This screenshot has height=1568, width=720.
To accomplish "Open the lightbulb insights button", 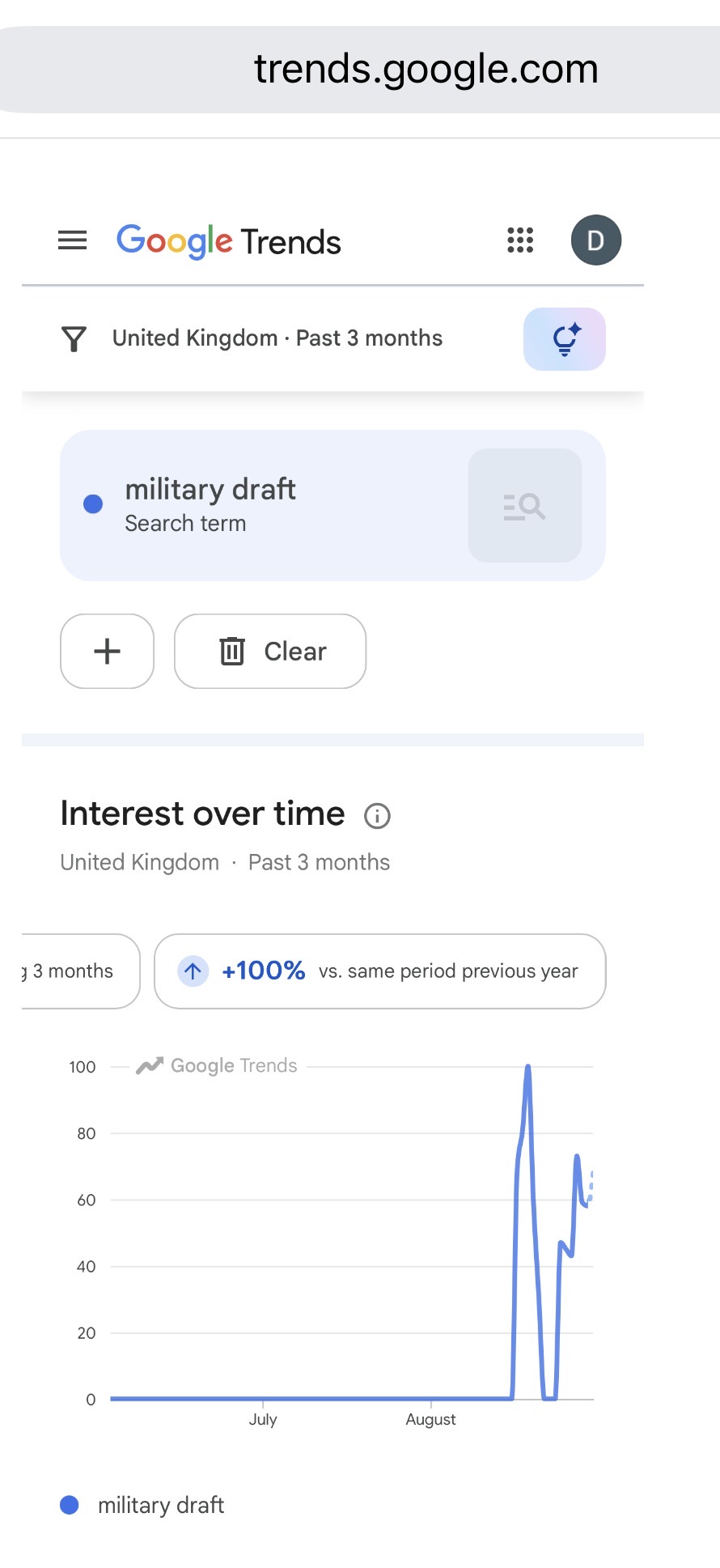I will (x=565, y=339).
